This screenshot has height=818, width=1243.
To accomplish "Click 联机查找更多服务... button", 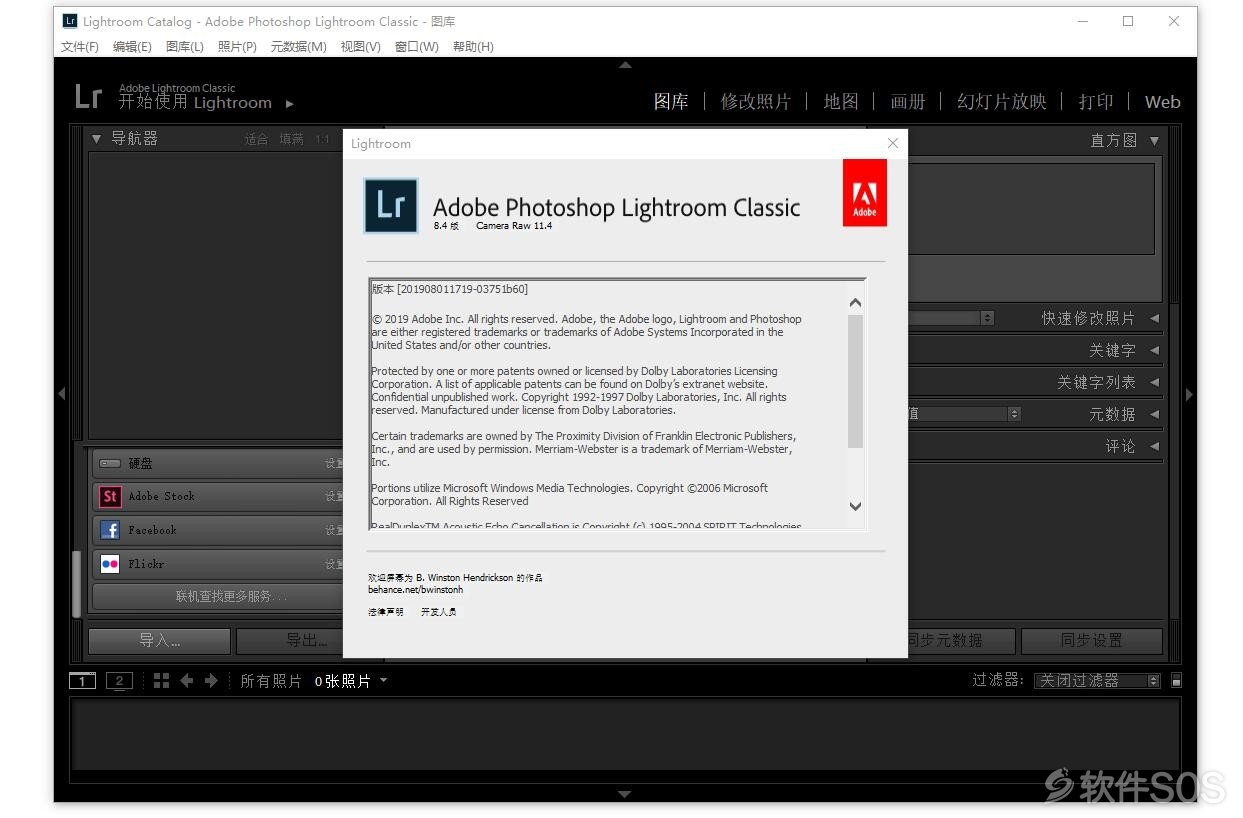I will click(x=218, y=596).
